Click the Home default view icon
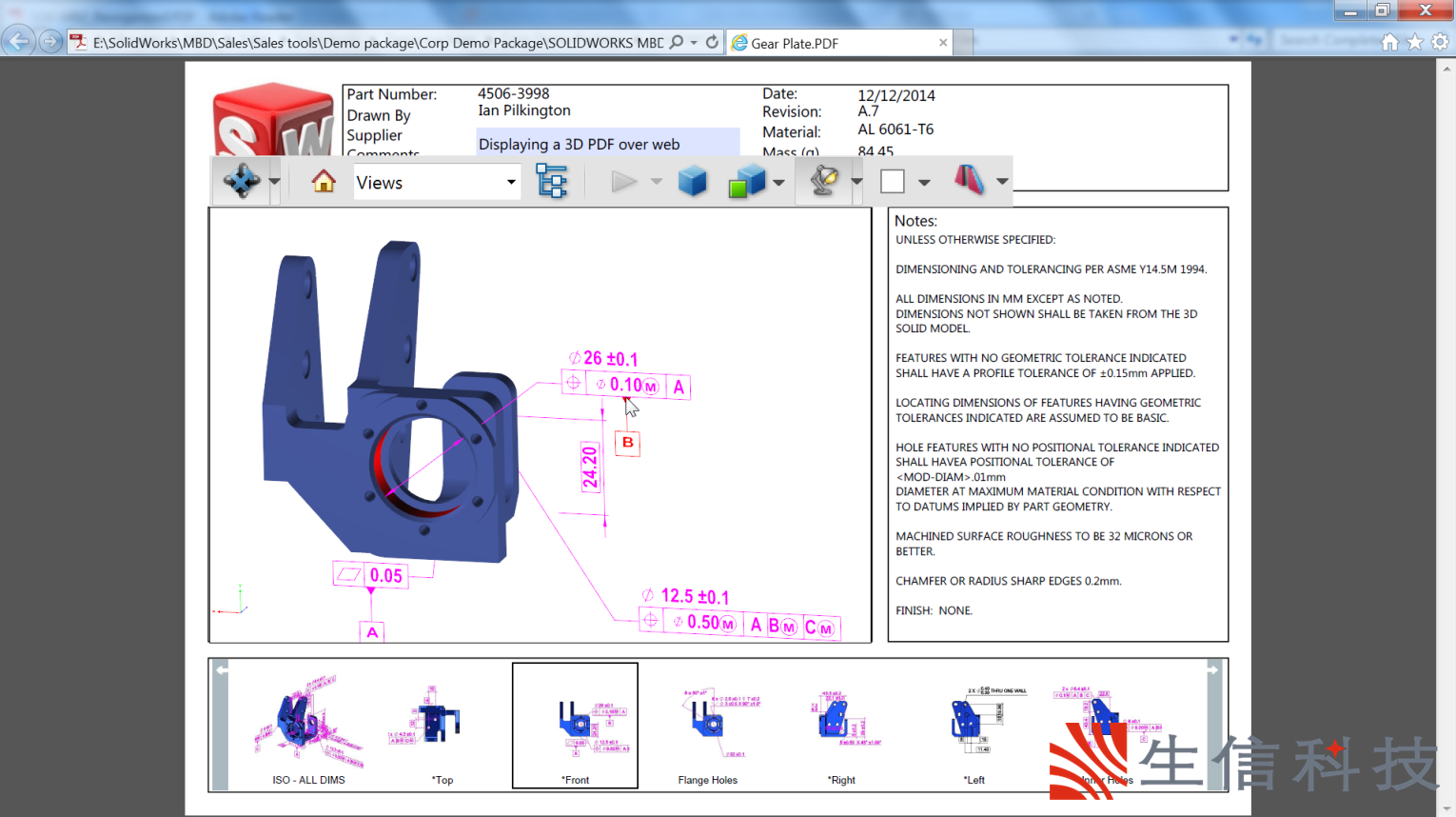The image size is (1456, 817). (324, 181)
